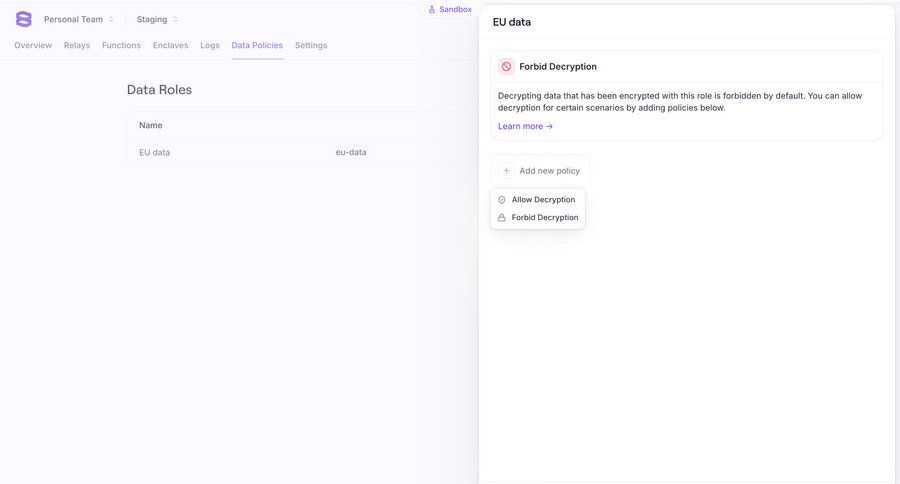
Task: Choose Forbid Decryption from policy menu
Action: coord(544,218)
